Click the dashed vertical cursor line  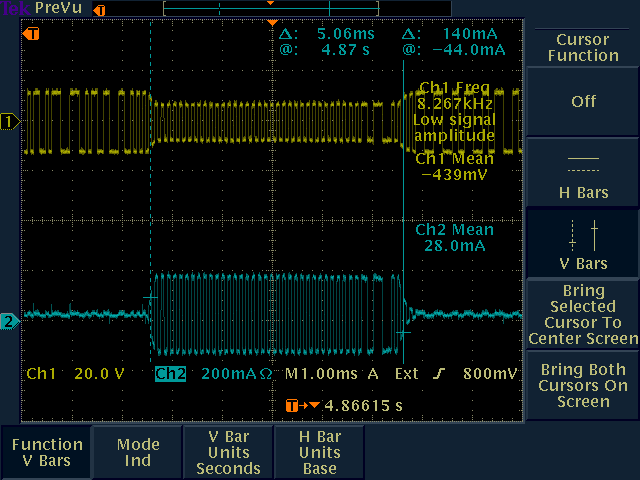point(151,192)
